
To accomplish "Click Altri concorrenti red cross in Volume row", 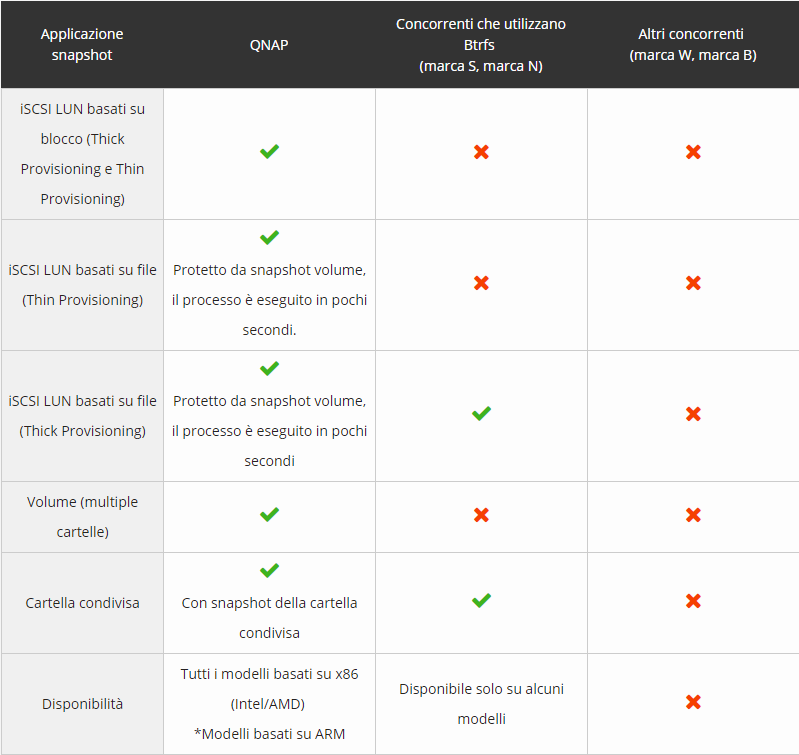I will click(x=693, y=515).
